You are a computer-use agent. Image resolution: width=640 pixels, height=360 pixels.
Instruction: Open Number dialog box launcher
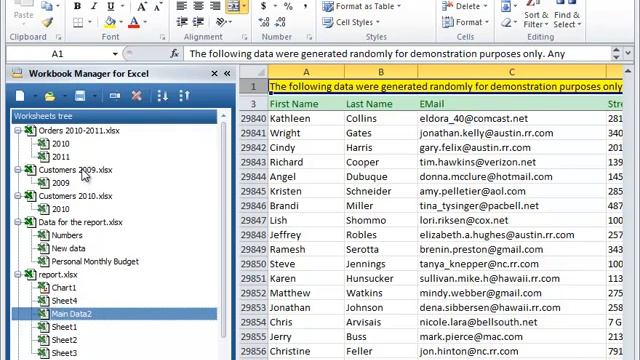[x=309, y=37]
